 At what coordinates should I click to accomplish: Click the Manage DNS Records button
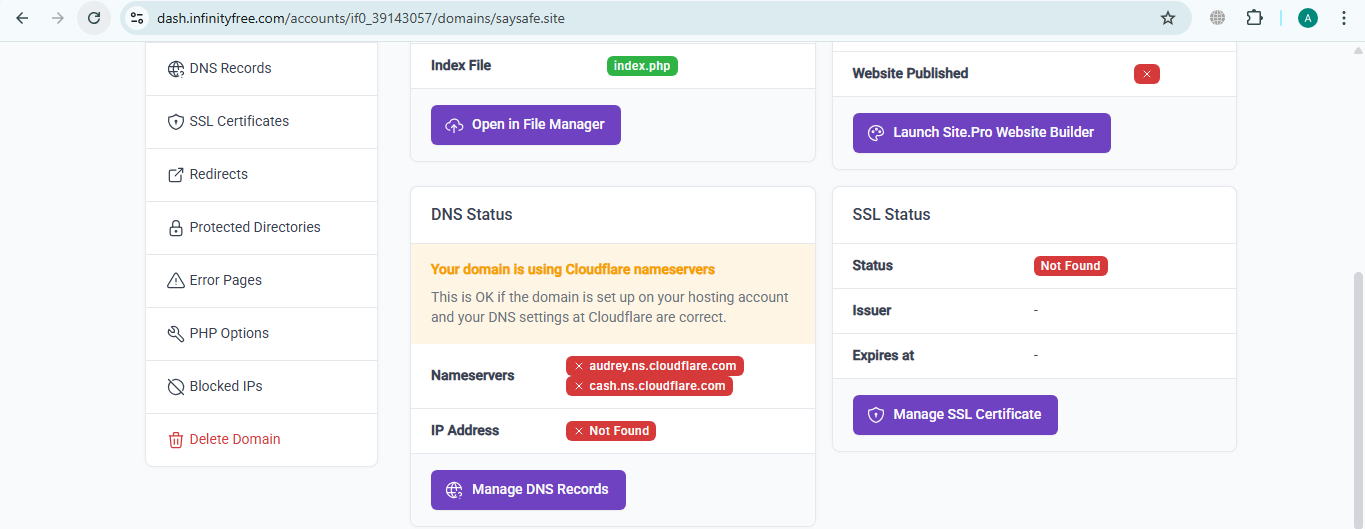[x=527, y=490]
